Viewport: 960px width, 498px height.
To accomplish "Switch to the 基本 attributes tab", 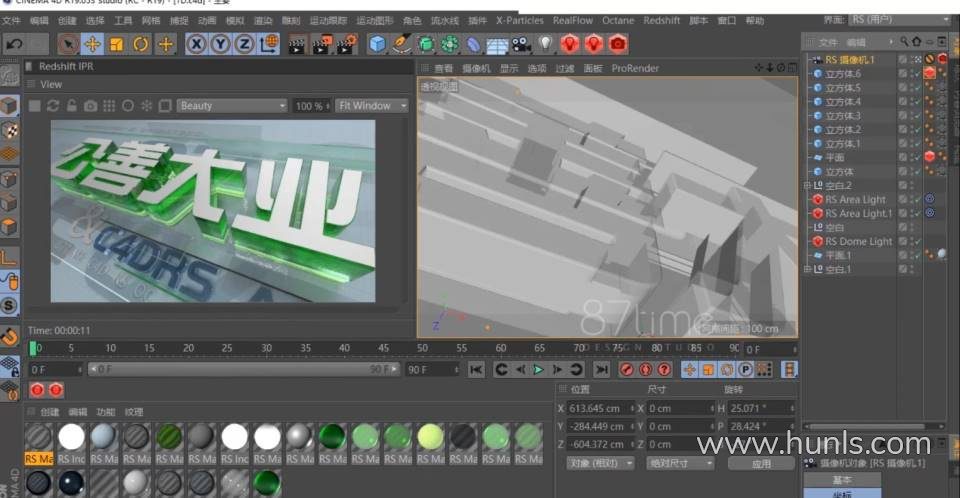I will (842, 480).
